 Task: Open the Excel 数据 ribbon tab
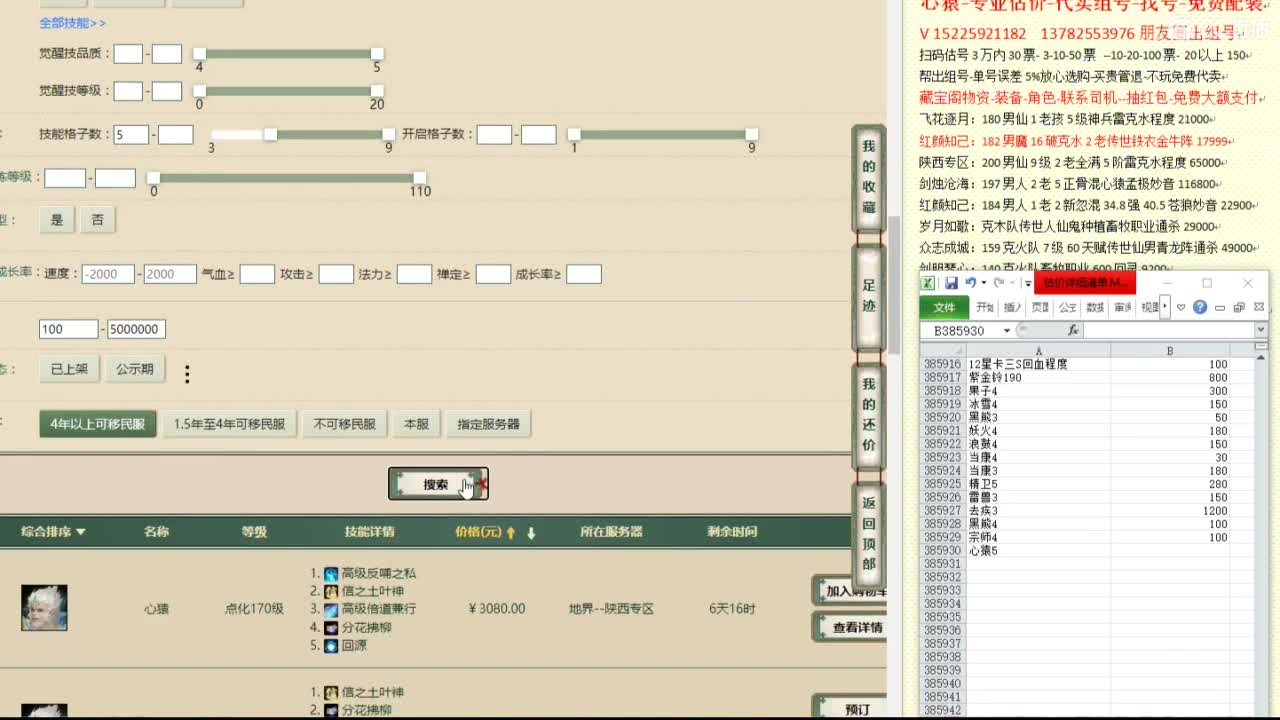tap(1095, 308)
